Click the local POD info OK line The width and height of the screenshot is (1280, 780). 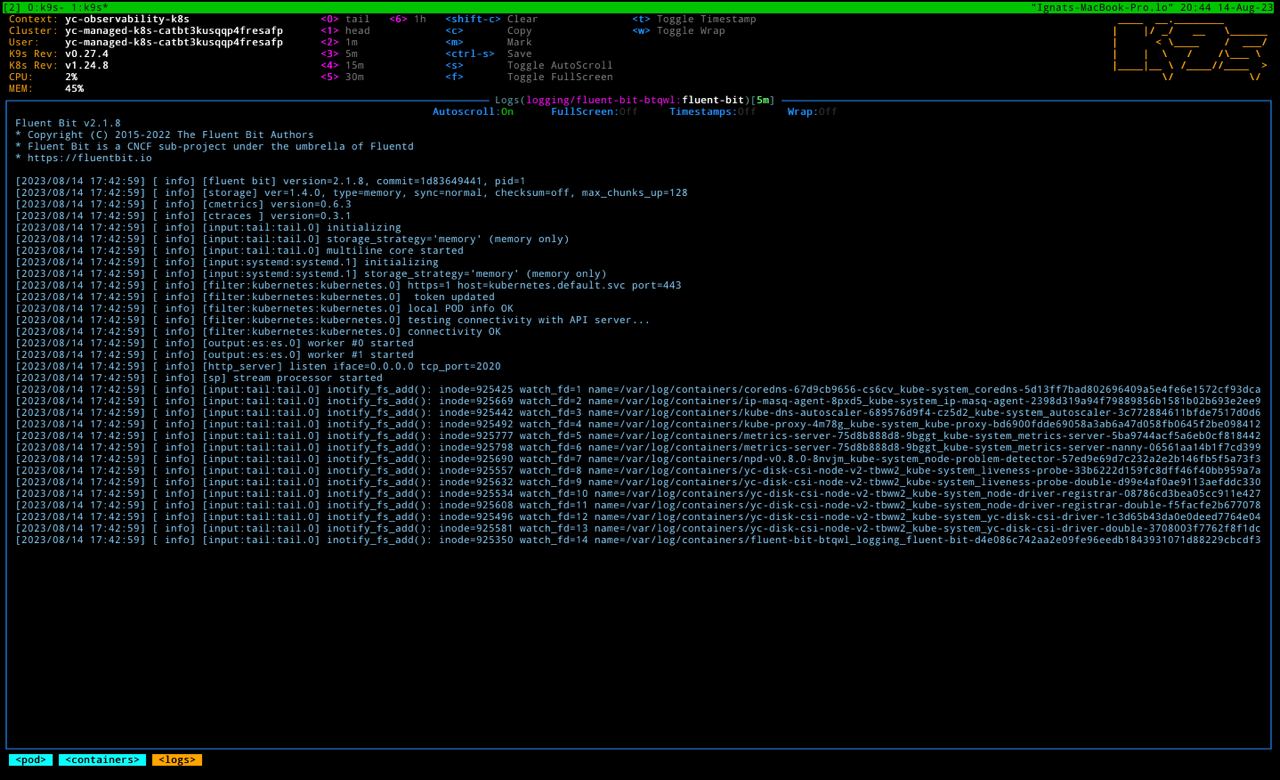tap(264, 309)
